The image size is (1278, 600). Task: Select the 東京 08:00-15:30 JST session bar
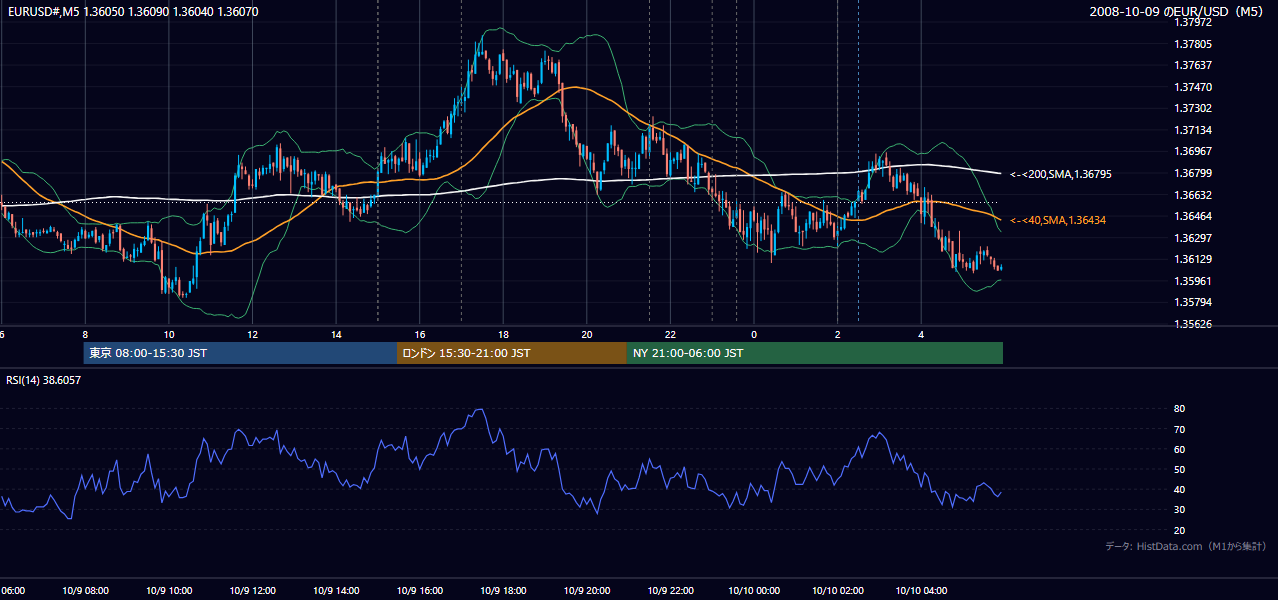pos(240,353)
